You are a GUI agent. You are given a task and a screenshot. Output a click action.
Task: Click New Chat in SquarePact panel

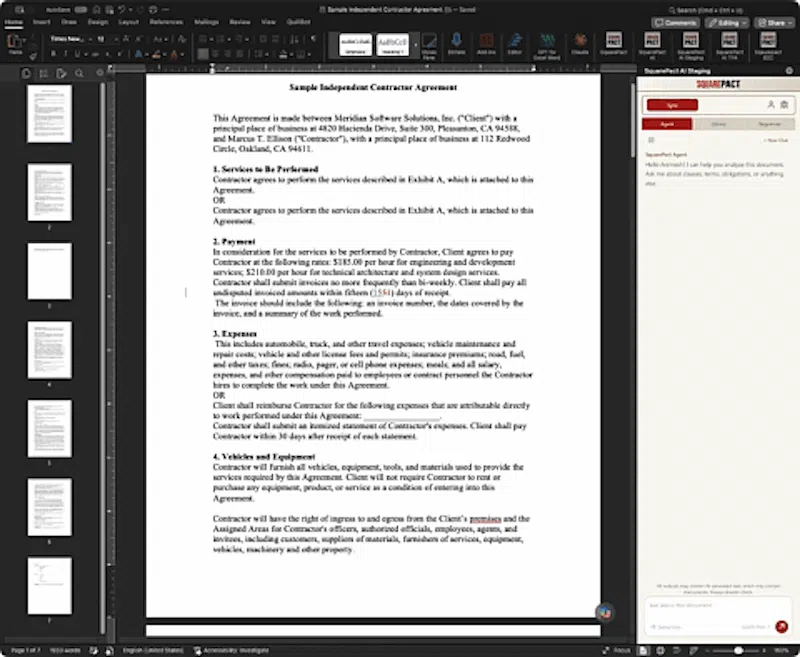click(x=776, y=140)
